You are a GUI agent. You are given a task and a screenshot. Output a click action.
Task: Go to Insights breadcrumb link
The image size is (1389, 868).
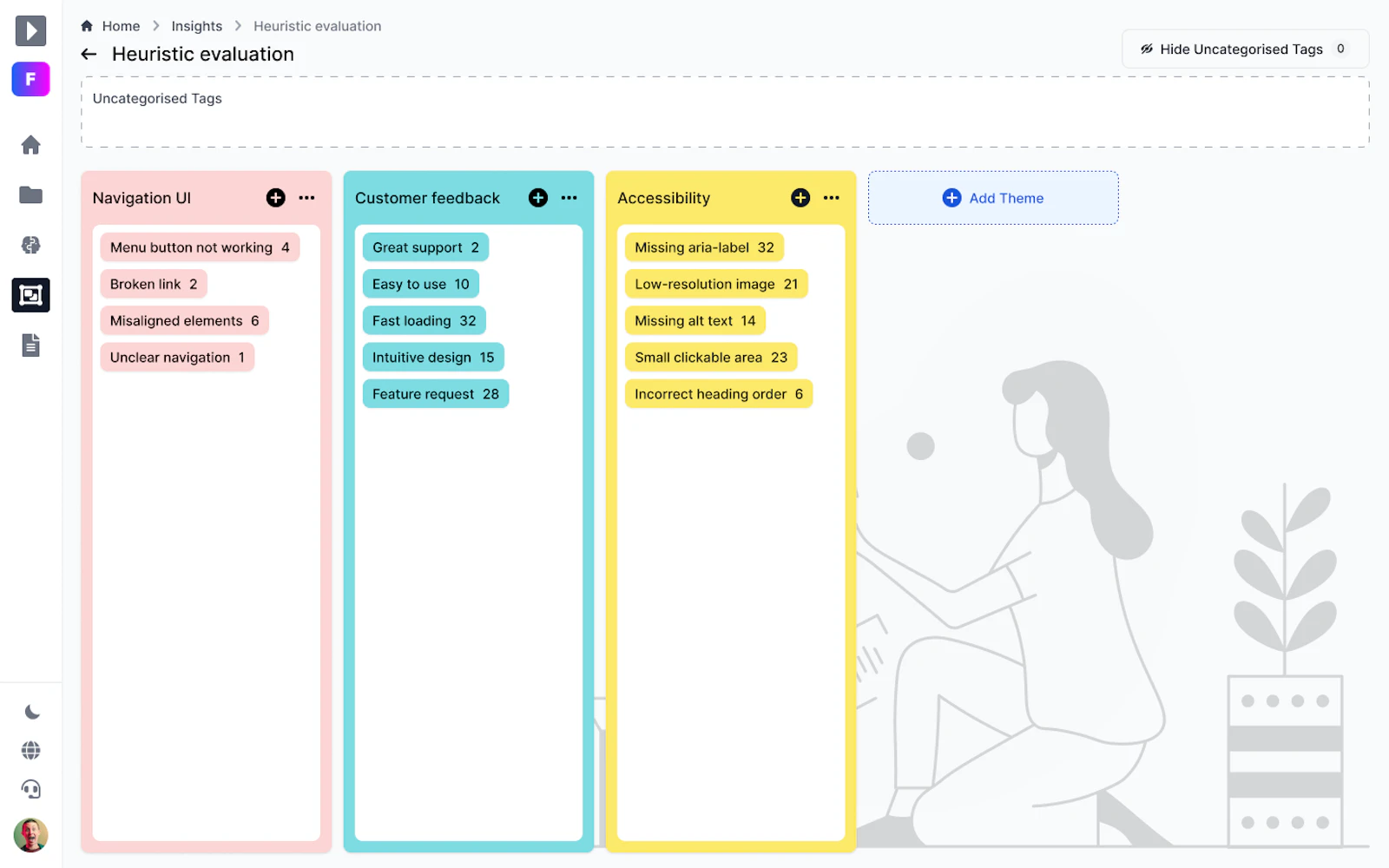click(x=196, y=26)
